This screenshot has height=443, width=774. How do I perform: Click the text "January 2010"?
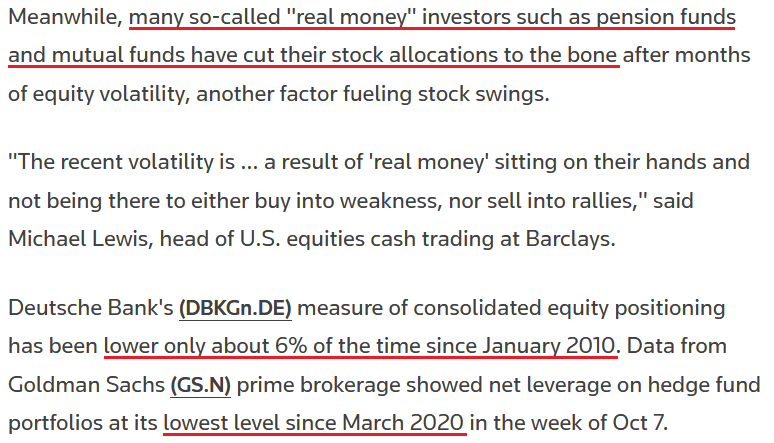[549, 346]
